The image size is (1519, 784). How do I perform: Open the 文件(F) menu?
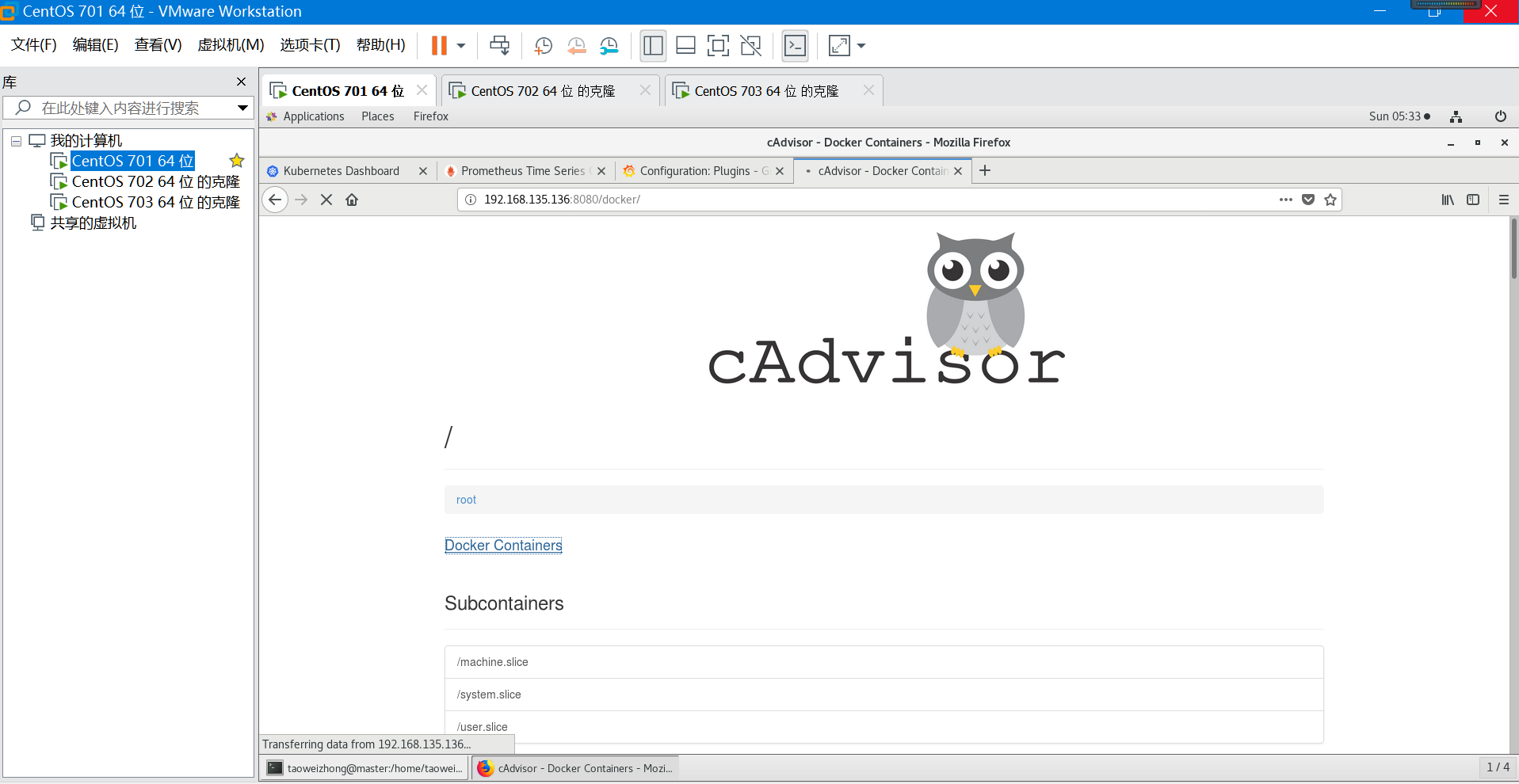click(x=34, y=45)
